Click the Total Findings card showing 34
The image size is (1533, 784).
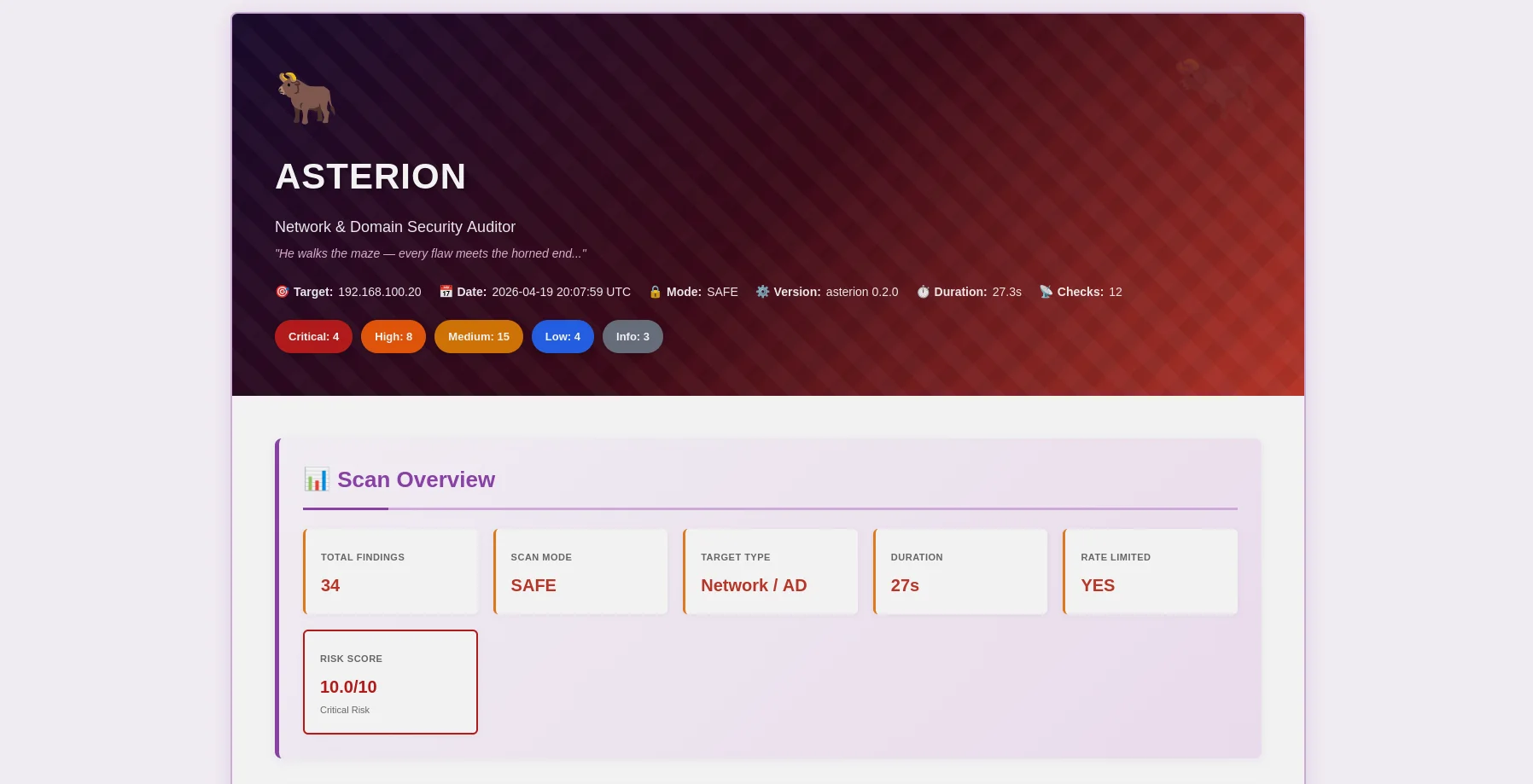pos(391,572)
